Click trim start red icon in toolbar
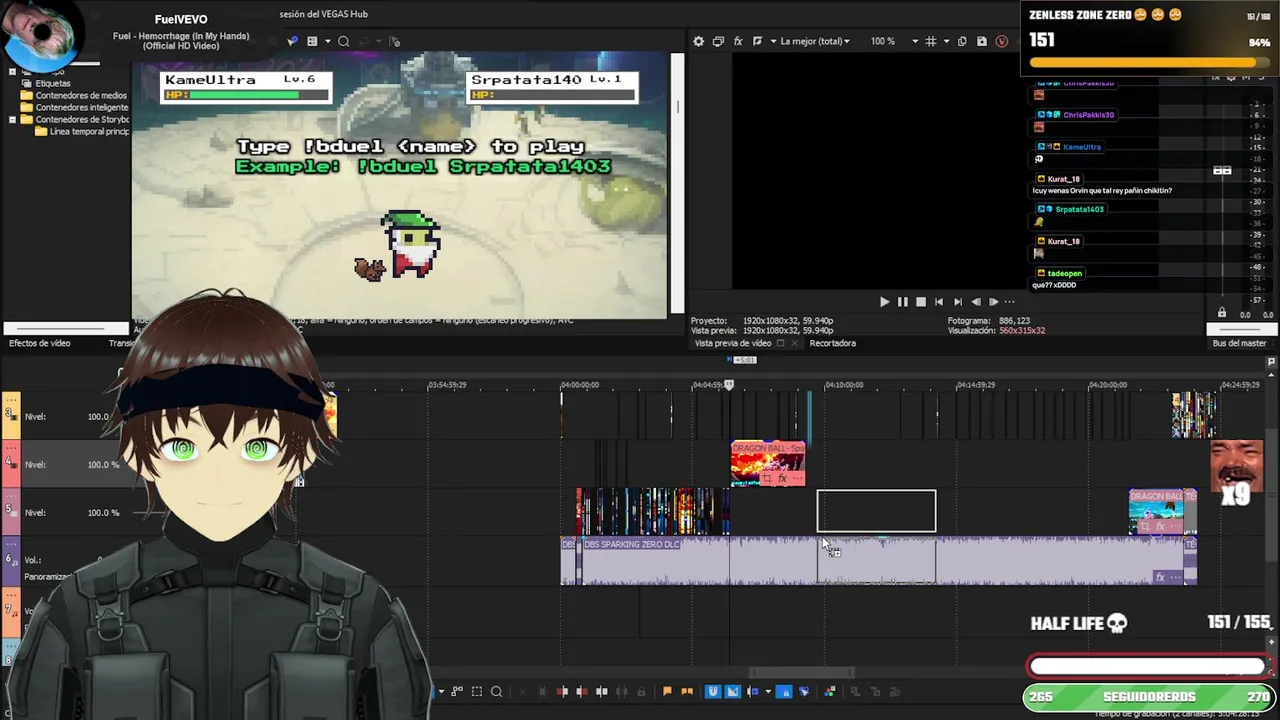This screenshot has height=720, width=1280. tap(562, 691)
